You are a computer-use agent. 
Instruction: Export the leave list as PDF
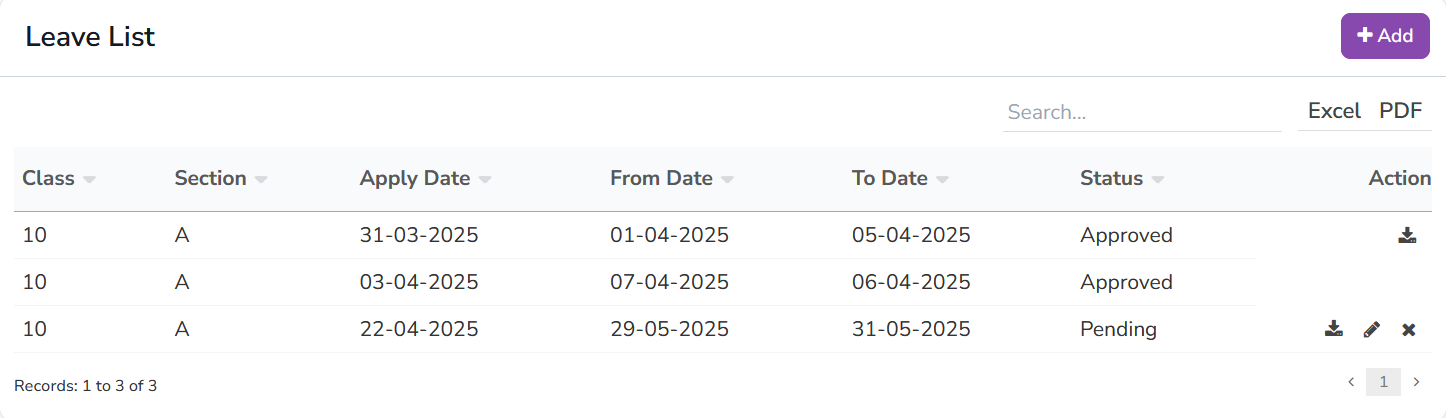pyautogui.click(x=1400, y=111)
